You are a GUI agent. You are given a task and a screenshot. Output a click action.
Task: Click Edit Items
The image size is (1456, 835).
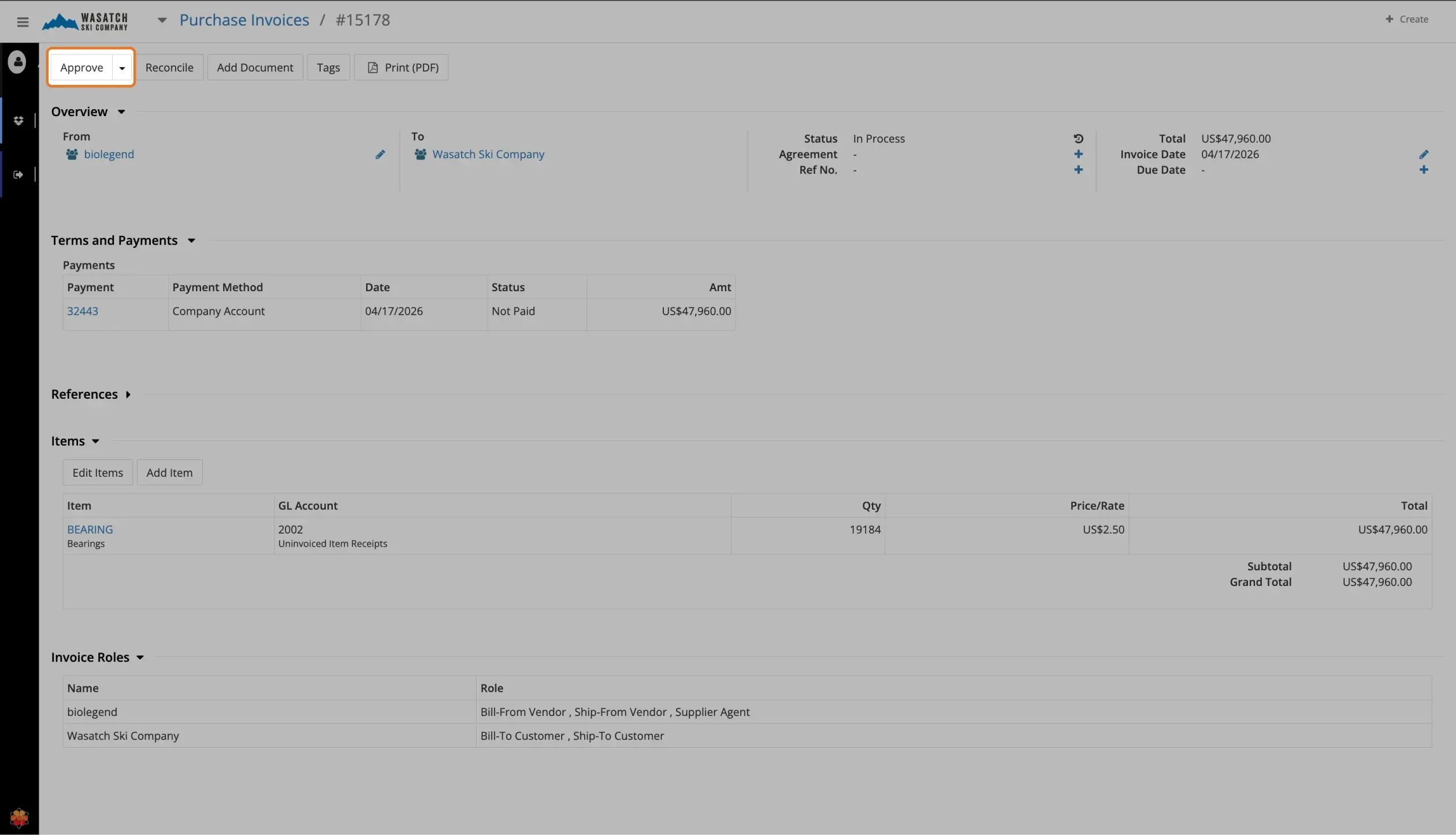(x=98, y=473)
